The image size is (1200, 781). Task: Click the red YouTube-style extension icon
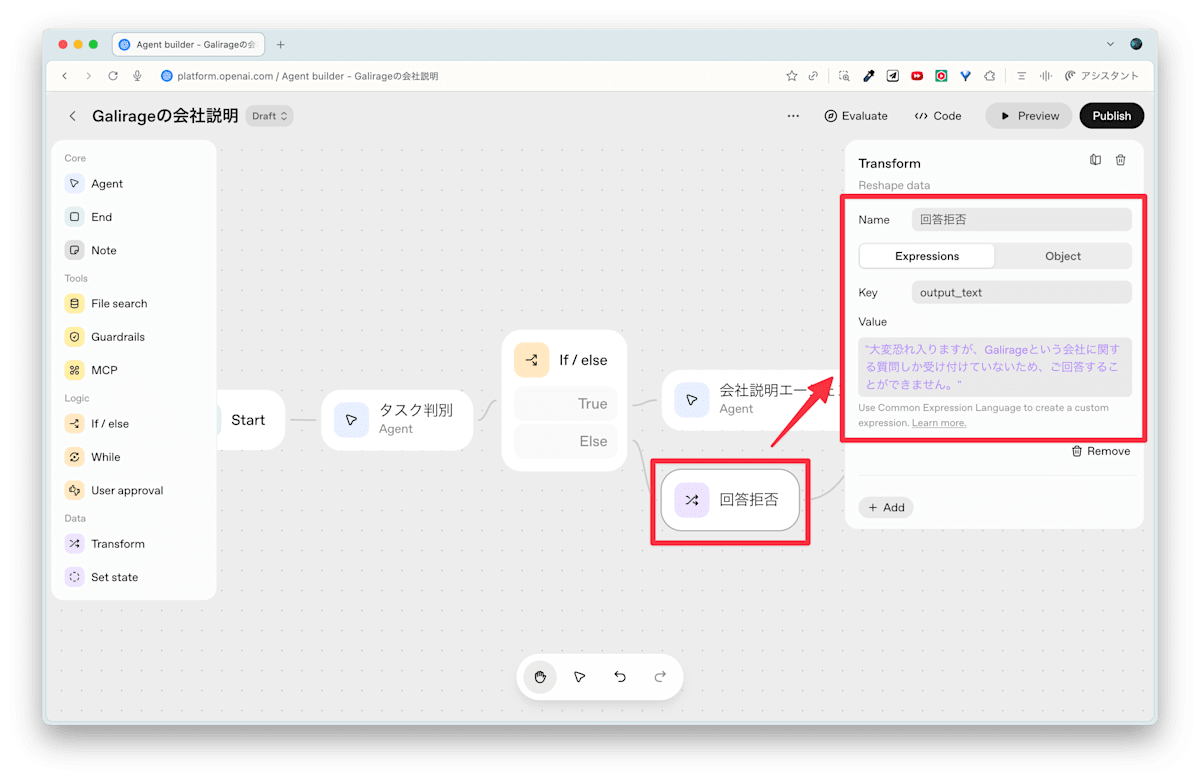coord(917,76)
